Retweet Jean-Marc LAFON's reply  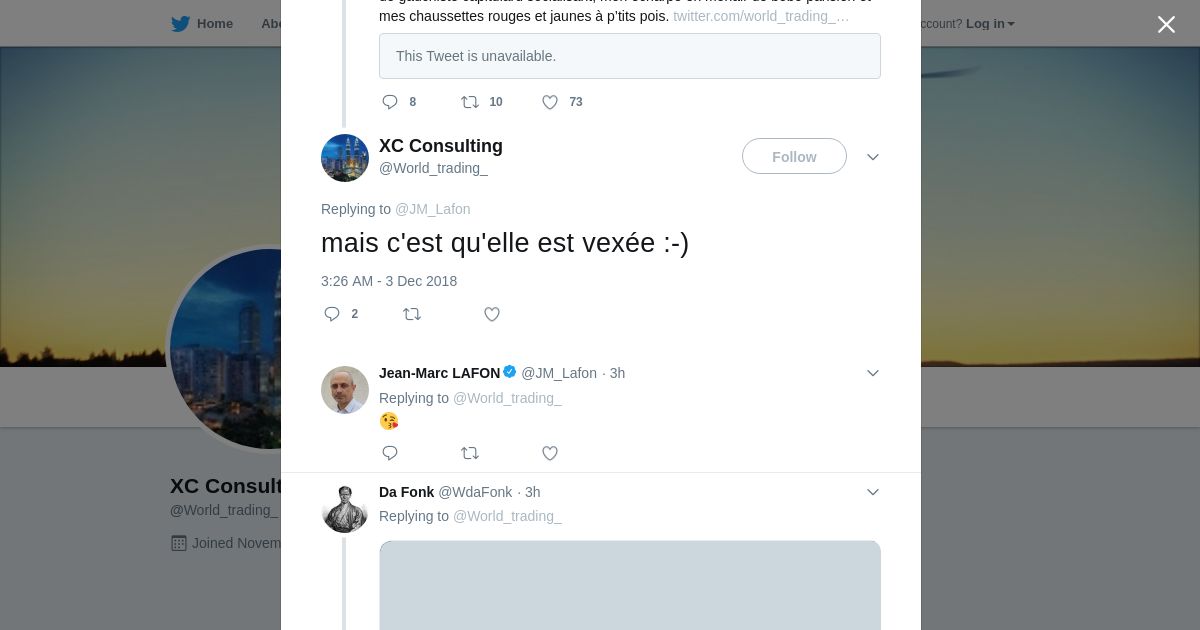coord(470,453)
